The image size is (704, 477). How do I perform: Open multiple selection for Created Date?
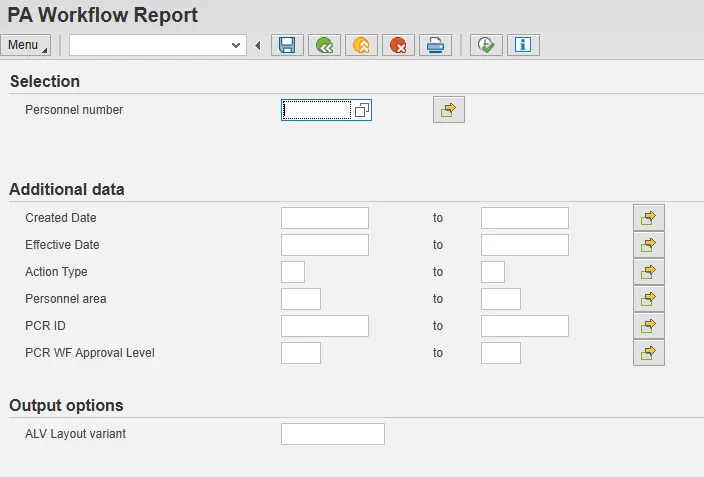648,217
